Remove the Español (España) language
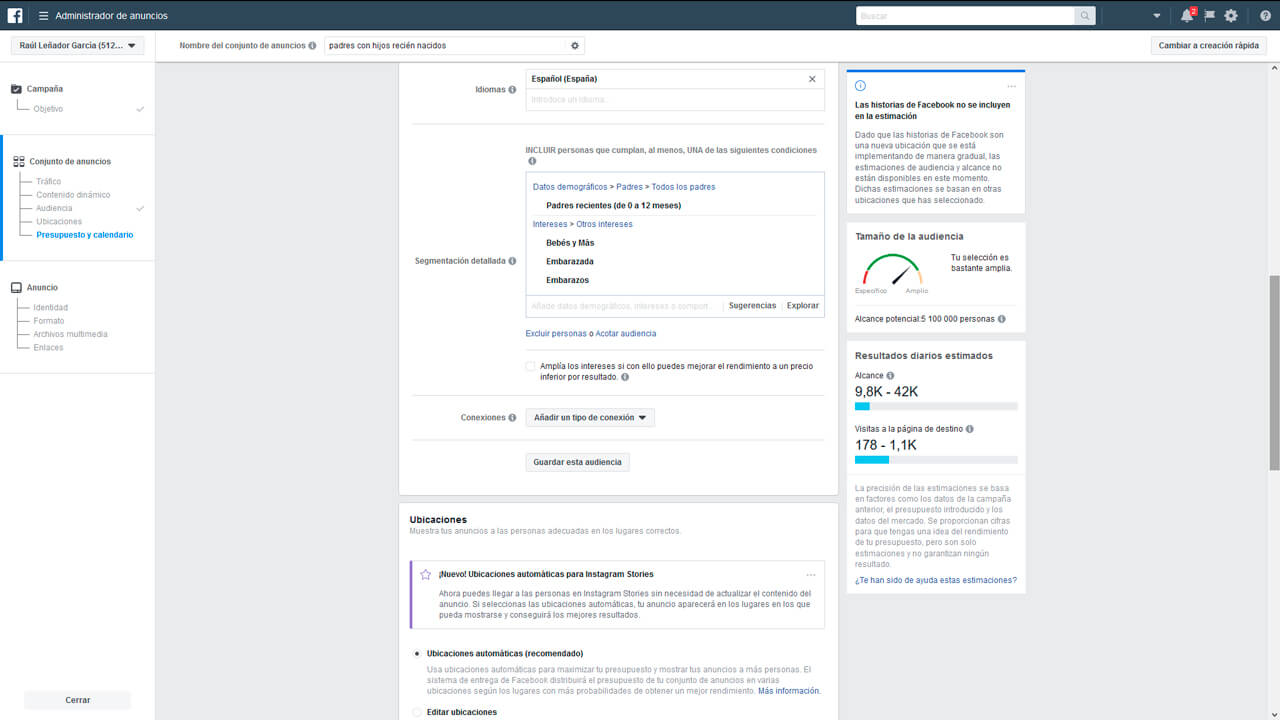The image size is (1280, 720). 812,79
